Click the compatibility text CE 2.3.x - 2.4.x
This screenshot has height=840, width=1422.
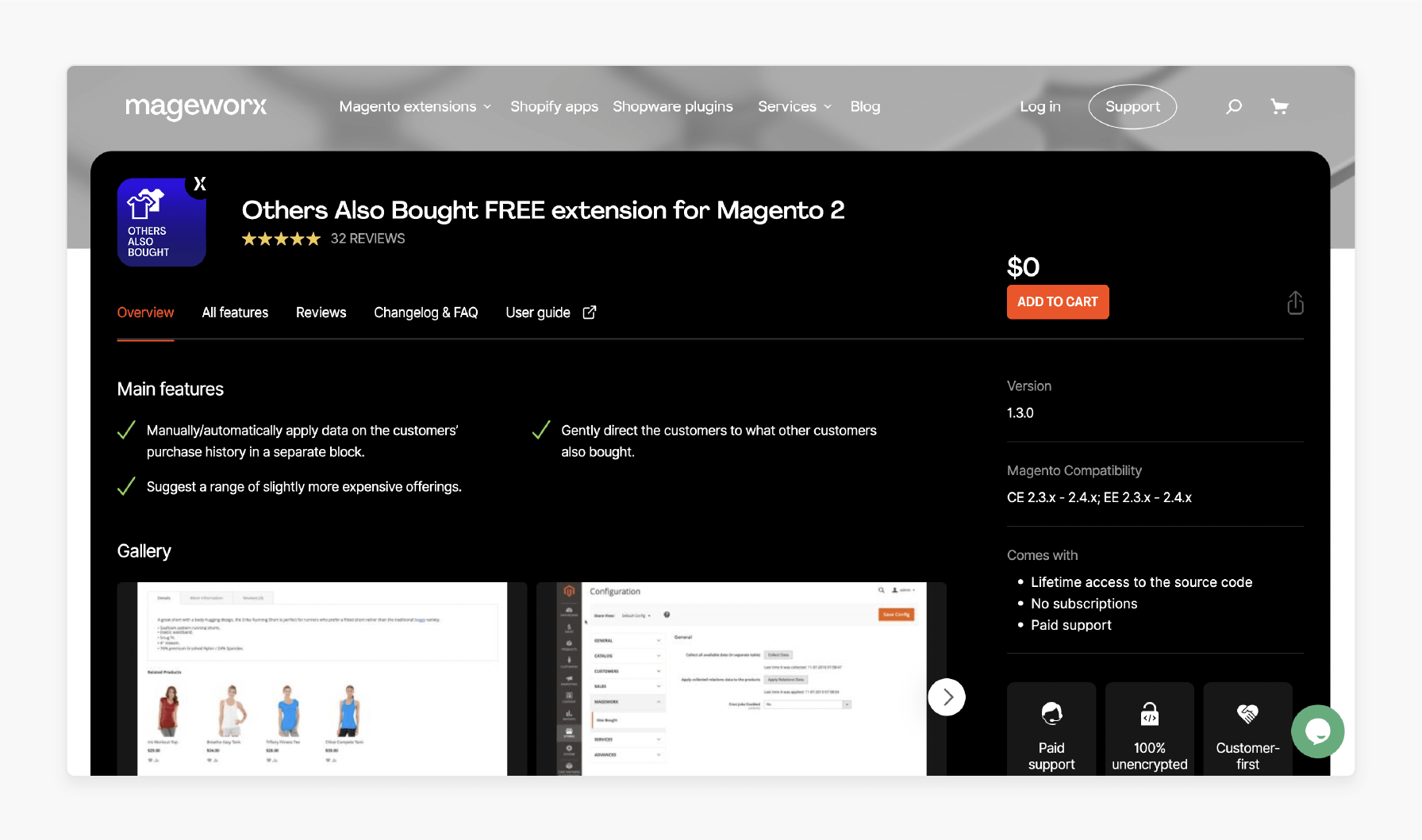[x=1099, y=497]
